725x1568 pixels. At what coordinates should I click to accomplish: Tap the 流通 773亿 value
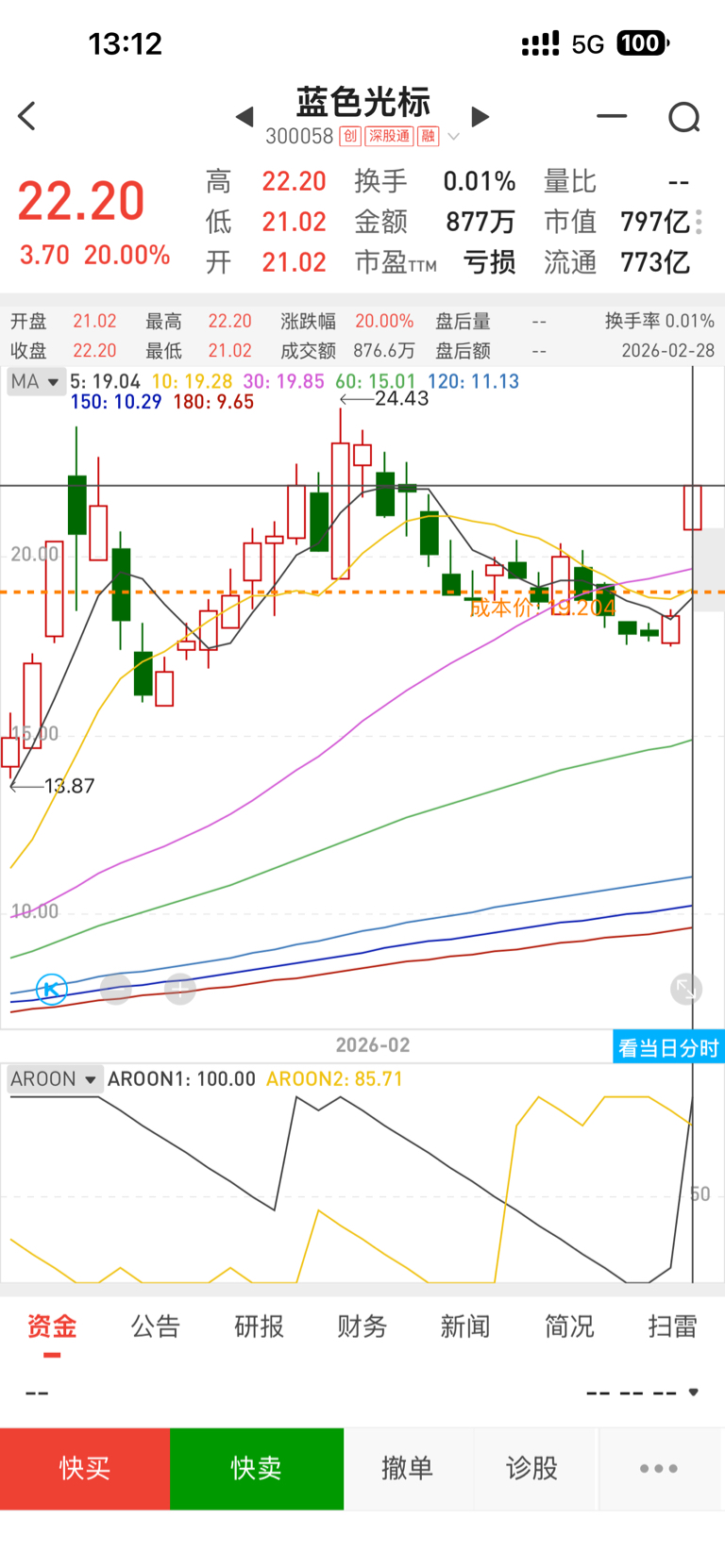coord(654,262)
